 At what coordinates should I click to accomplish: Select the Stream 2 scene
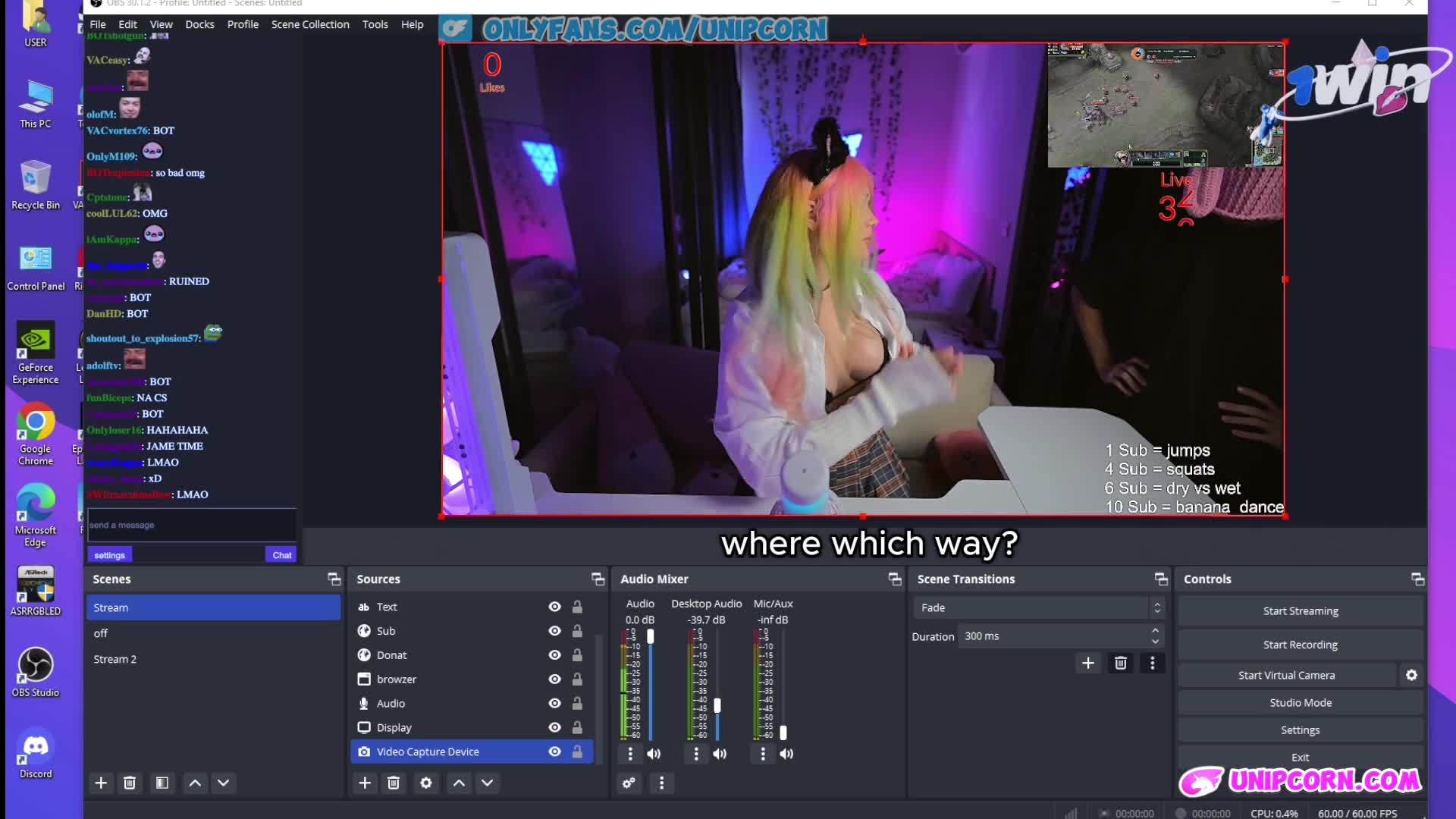115,659
